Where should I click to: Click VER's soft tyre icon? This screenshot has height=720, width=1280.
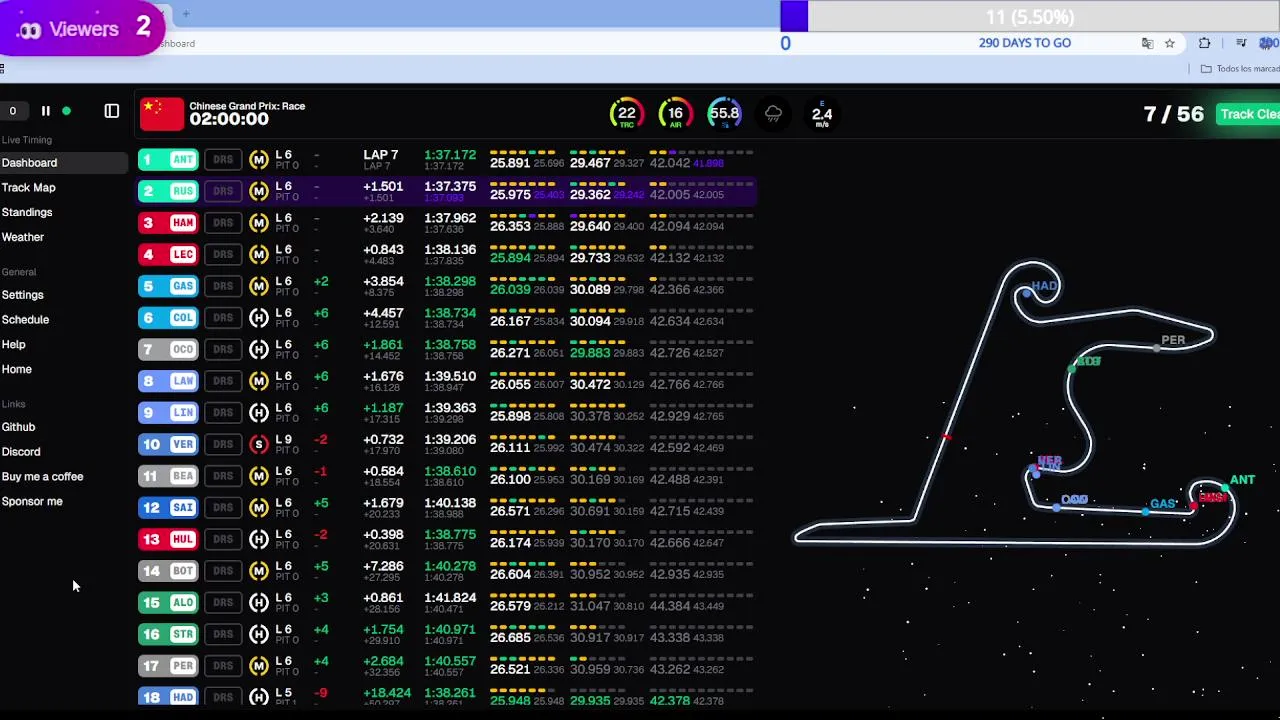click(259, 444)
